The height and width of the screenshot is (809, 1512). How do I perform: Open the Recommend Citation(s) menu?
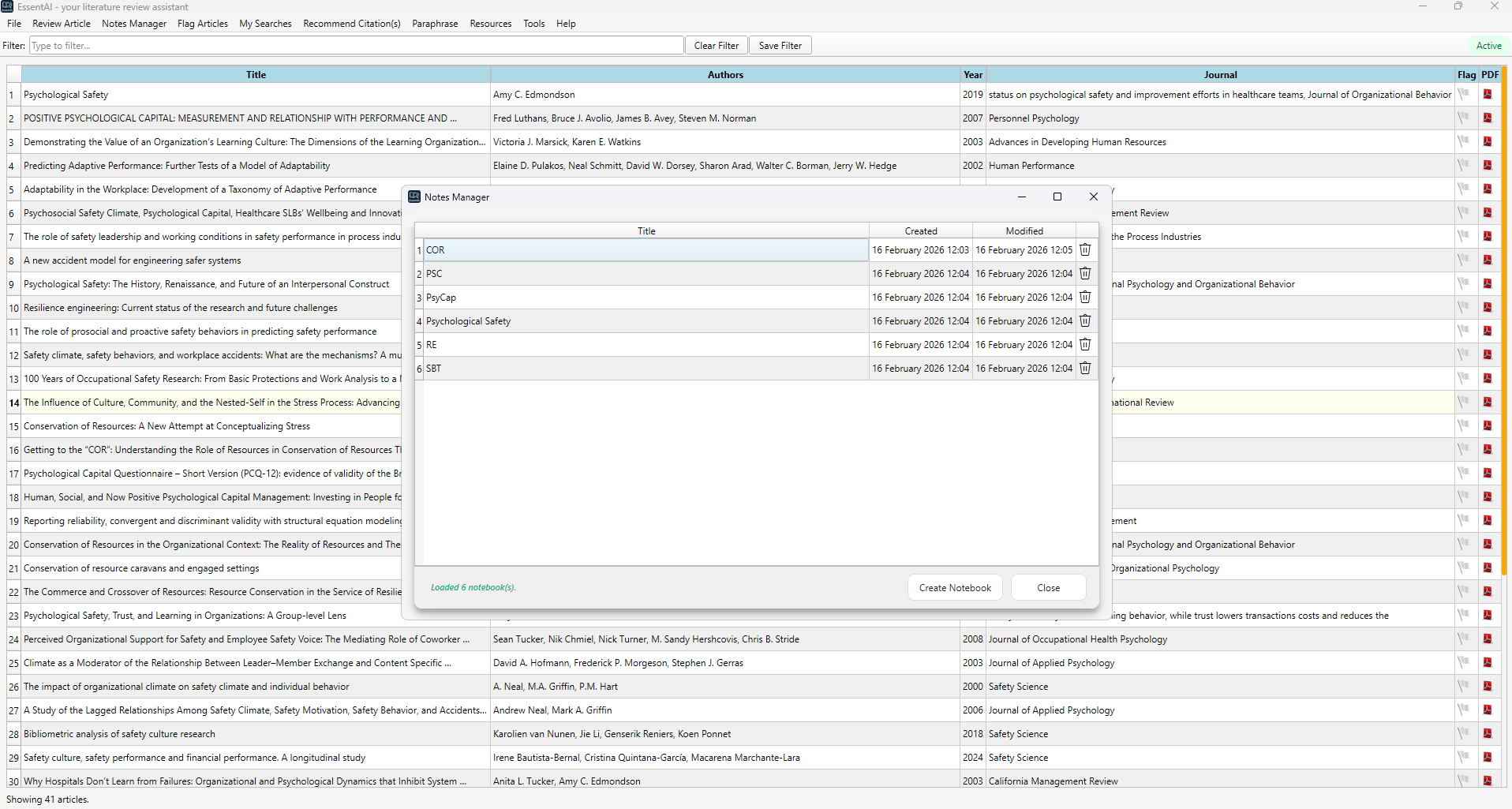pyautogui.click(x=351, y=24)
